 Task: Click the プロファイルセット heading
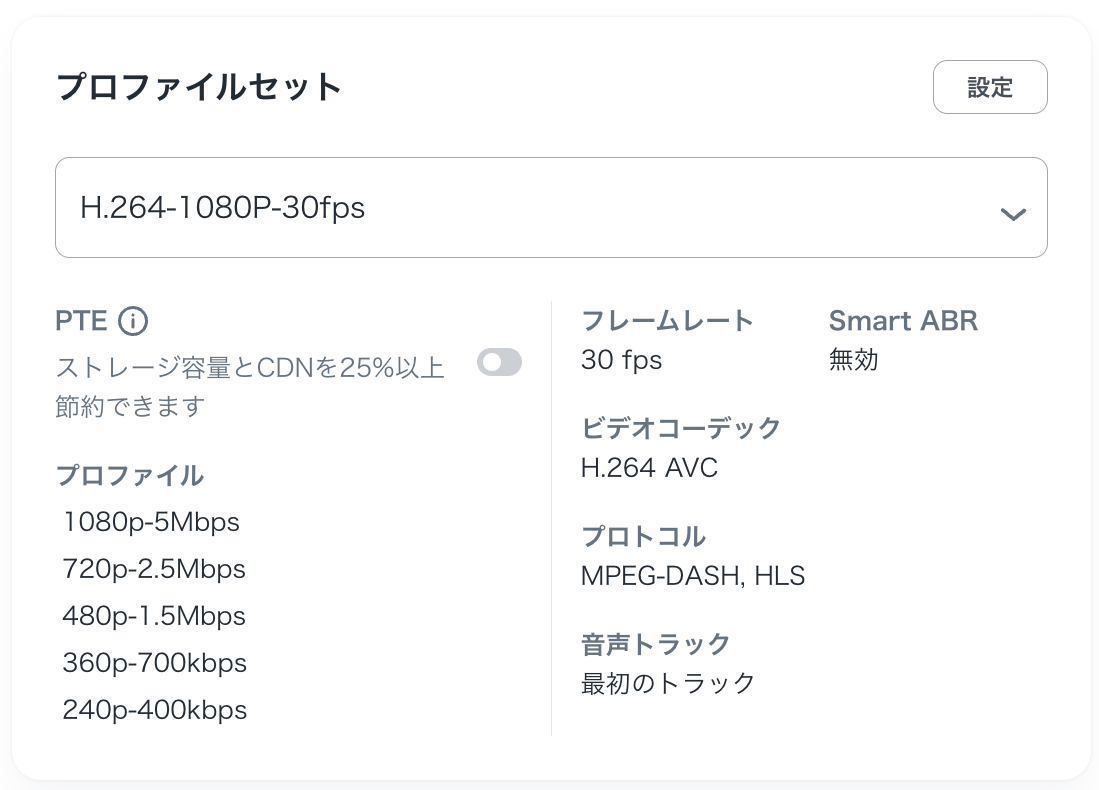[199, 87]
